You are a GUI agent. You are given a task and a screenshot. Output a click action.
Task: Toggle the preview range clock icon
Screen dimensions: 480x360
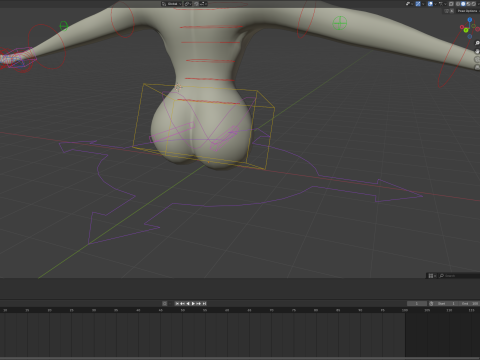pyautogui.click(x=431, y=304)
